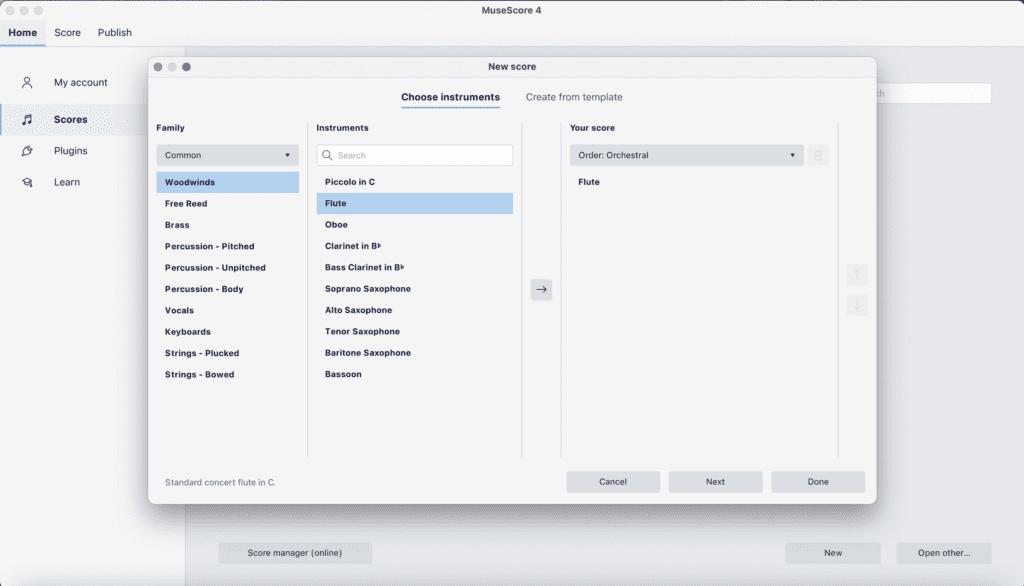Select Clarinet in B♭ instrument

tap(415, 246)
